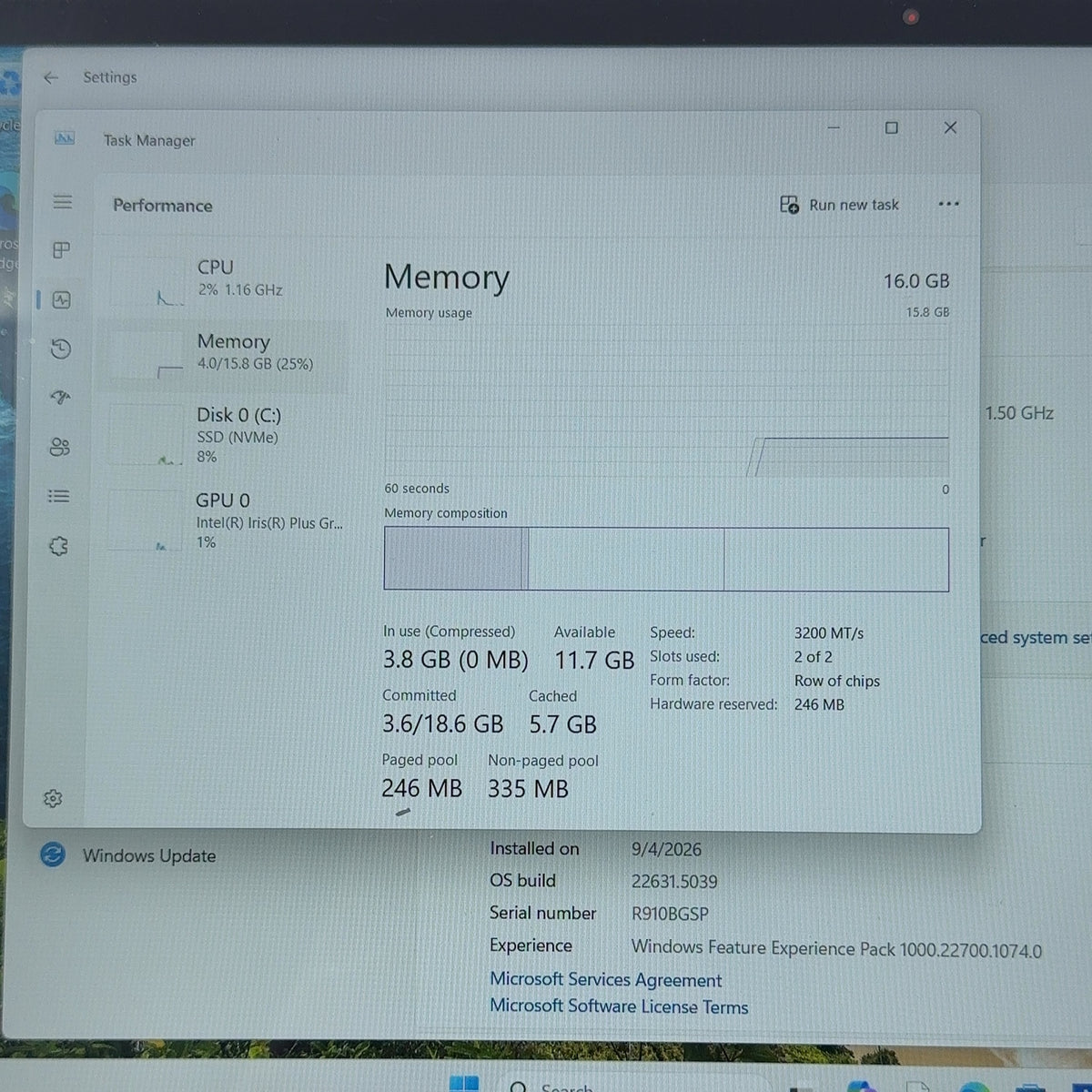1092x1092 pixels.
Task: Open Microsoft Services Agreement link
Action: pyautogui.click(x=605, y=979)
